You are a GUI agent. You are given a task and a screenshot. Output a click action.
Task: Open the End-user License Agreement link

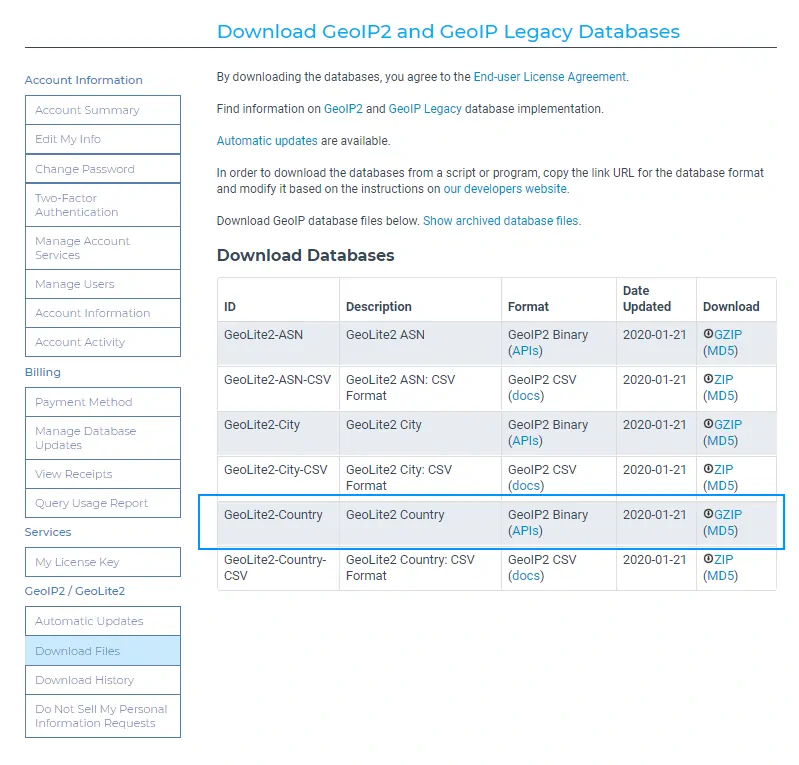[550, 77]
